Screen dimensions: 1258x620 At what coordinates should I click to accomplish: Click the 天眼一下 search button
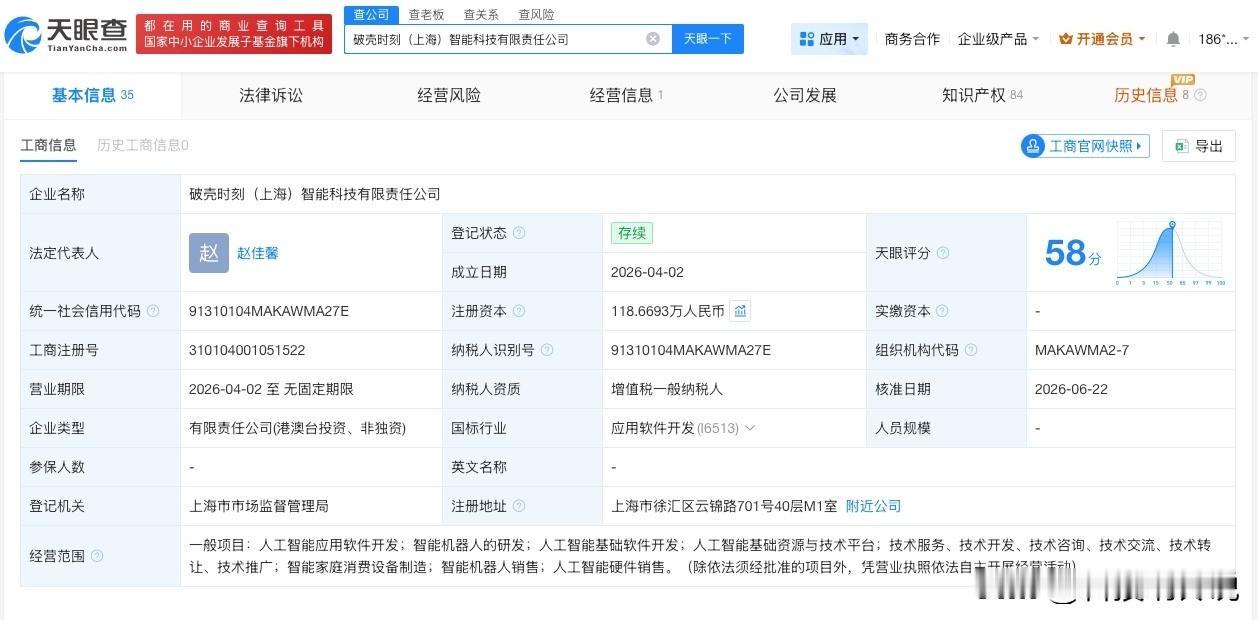[x=708, y=39]
